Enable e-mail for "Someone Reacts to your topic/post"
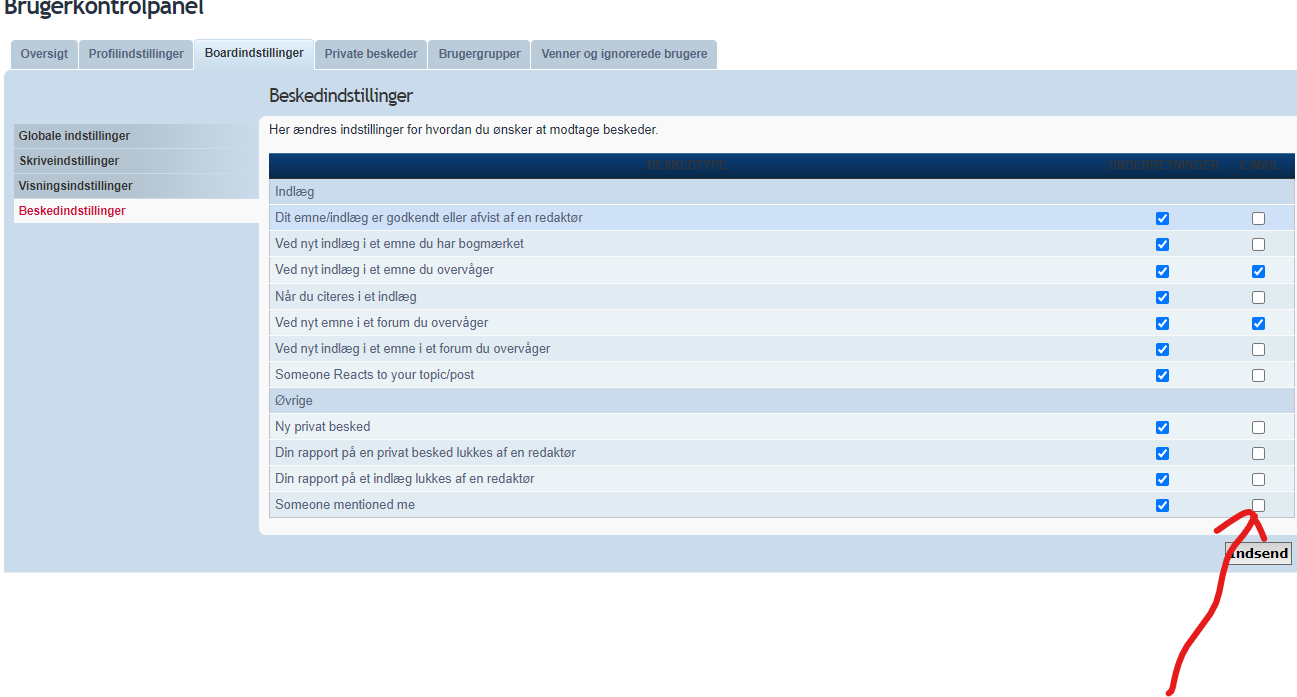Screen dimensions: 1297x697 tap(1258, 375)
